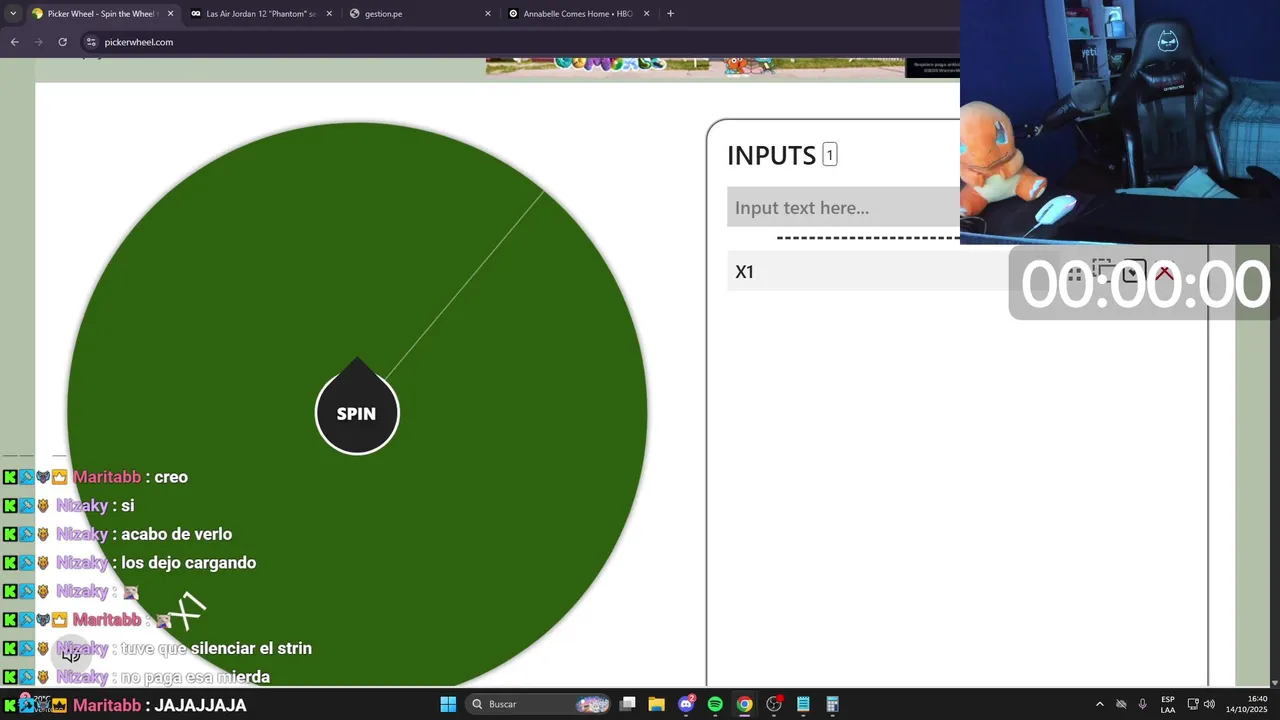Open OBS Studio from the taskbar
Screen dimensions: 1280x720
pyautogui.click(x=774, y=704)
